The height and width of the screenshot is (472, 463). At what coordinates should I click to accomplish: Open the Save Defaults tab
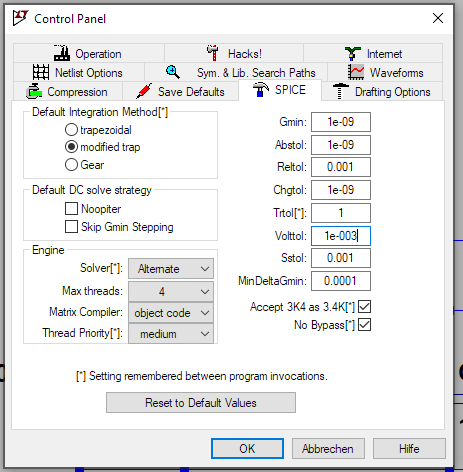click(181, 91)
